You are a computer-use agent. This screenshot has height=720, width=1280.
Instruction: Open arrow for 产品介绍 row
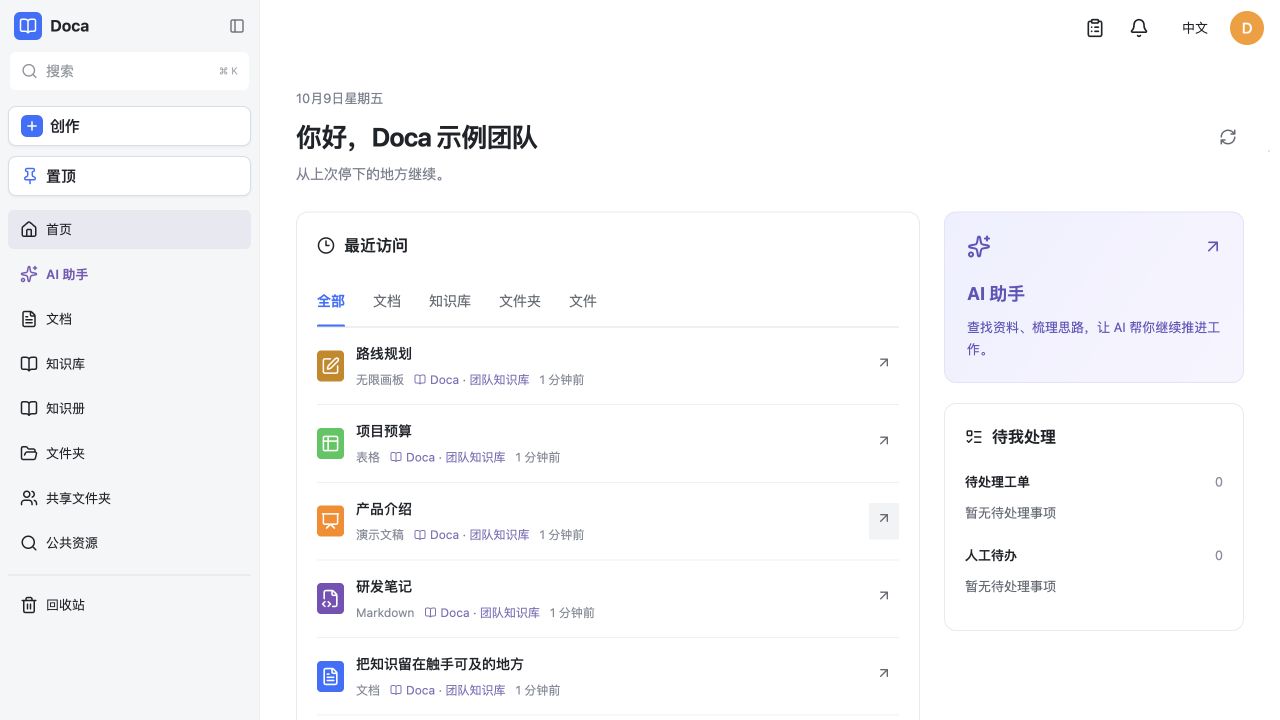[884, 519]
